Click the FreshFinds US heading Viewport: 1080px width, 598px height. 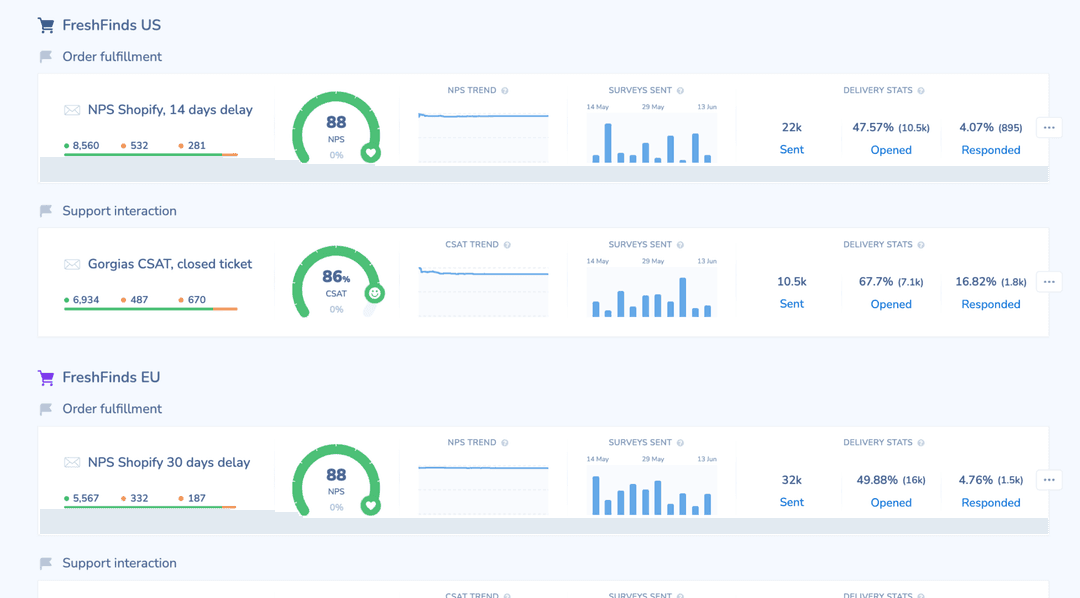(112, 25)
